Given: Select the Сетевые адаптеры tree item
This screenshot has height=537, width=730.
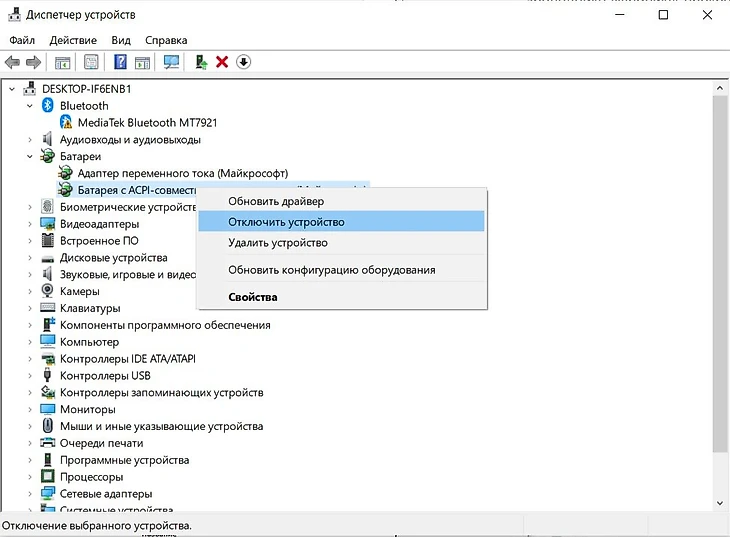Looking at the screenshot, I should (x=106, y=494).
